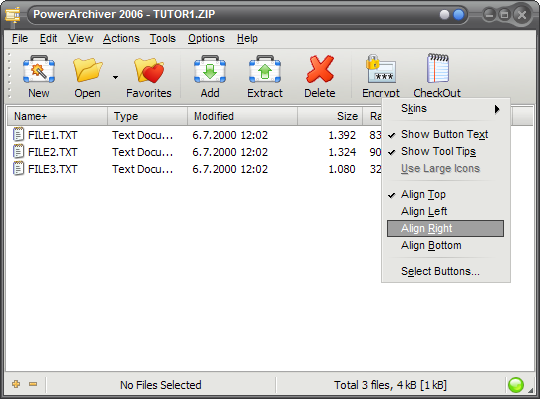Sort by the Name column header
540x399 pixels.
pos(57,116)
